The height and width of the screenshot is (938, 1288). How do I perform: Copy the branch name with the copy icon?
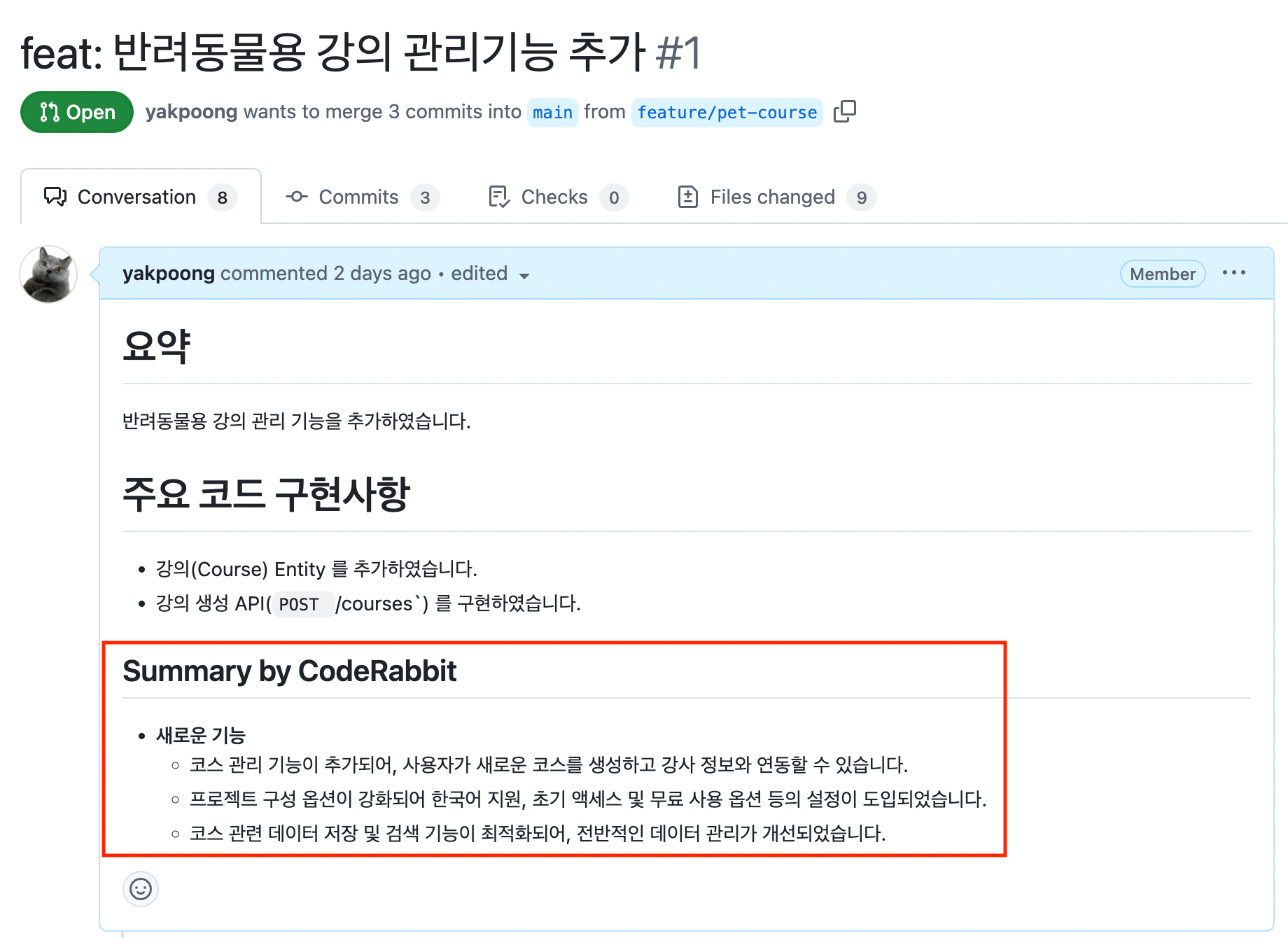pyautogui.click(x=845, y=112)
